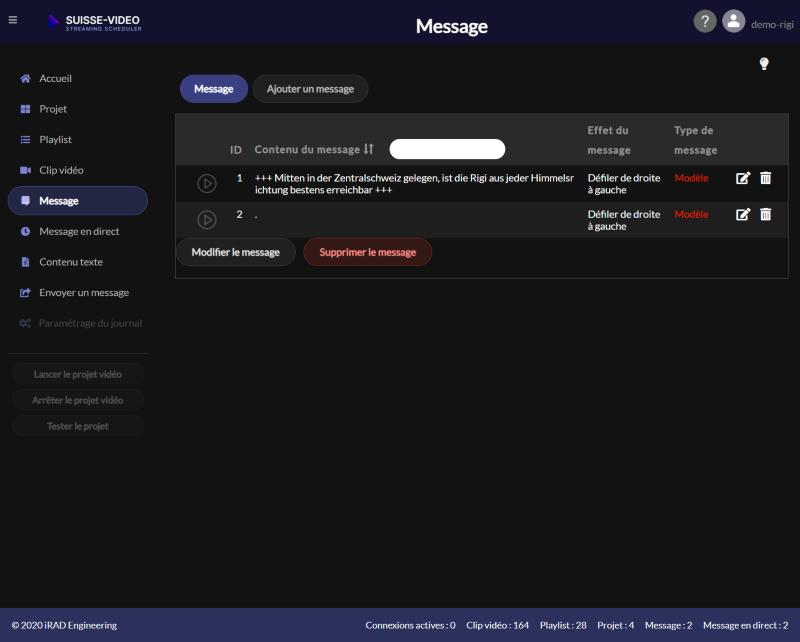
Task: Click the Type de message column header
Action: [695, 140]
